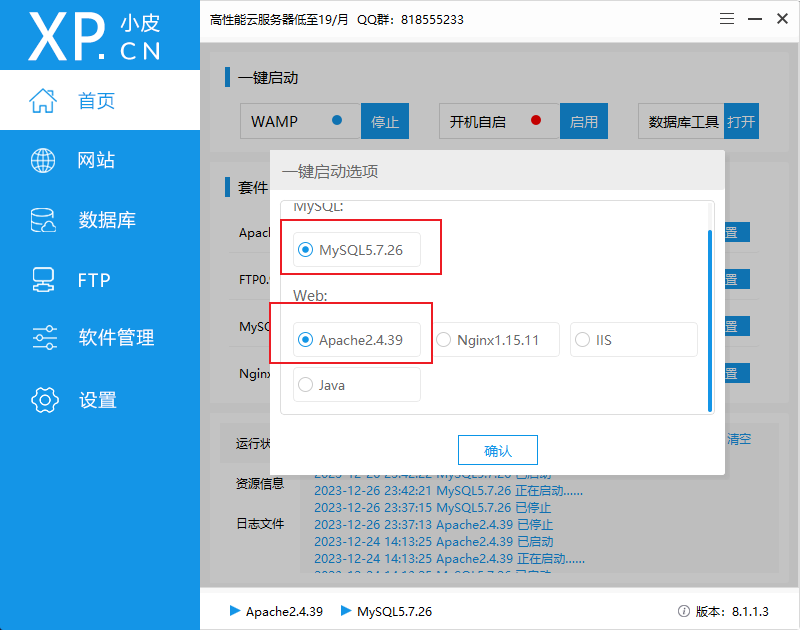Click 打开 for database tools
The height and width of the screenshot is (630, 800).
(x=741, y=121)
